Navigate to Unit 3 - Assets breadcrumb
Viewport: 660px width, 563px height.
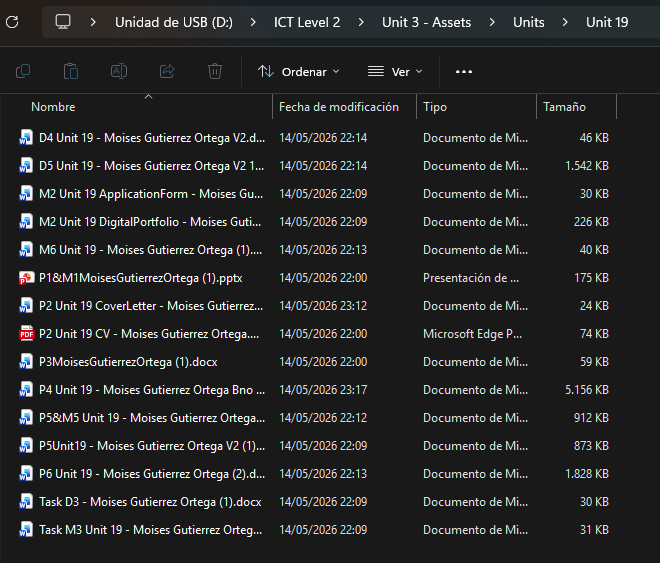[x=426, y=22]
